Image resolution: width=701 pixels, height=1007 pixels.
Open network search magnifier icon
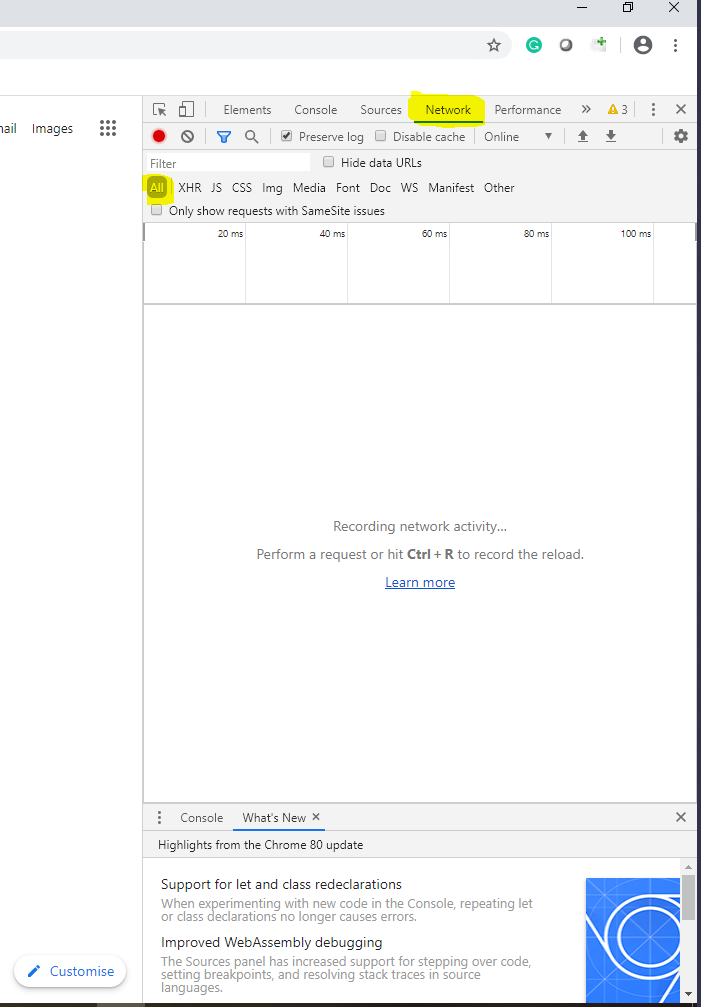pos(252,136)
